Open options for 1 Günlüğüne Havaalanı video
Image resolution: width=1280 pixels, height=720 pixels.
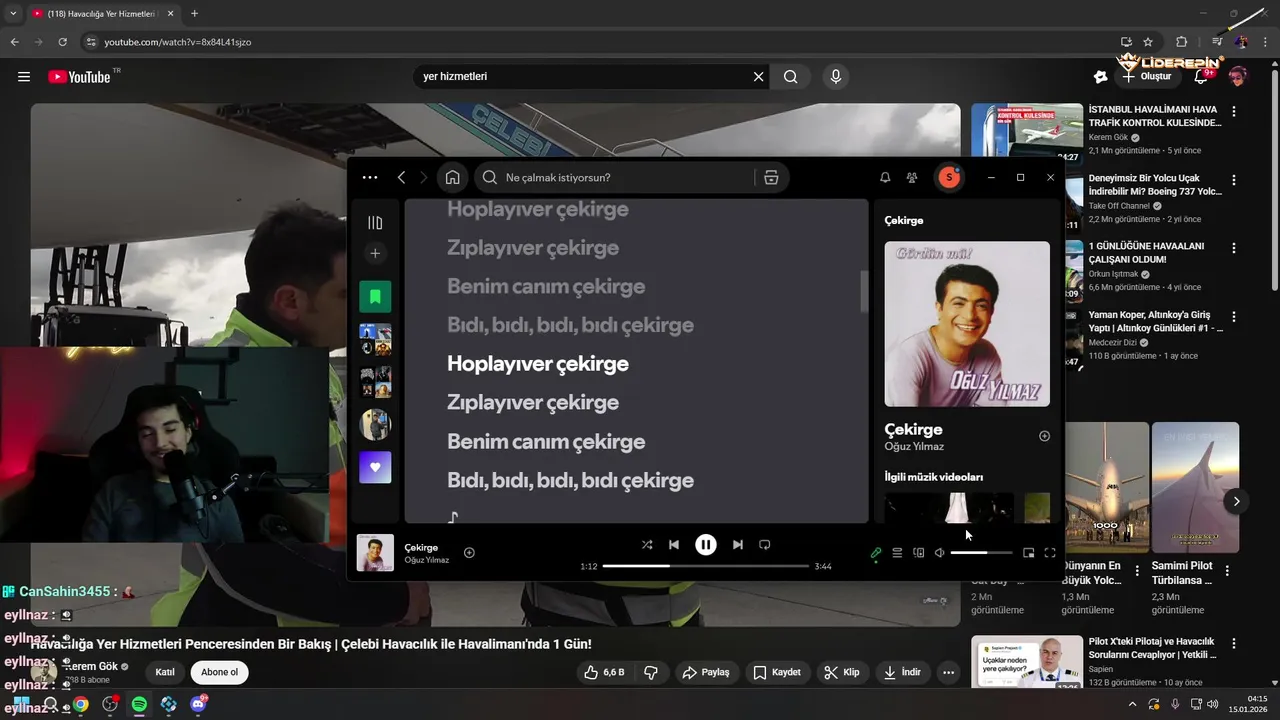[x=1234, y=249]
